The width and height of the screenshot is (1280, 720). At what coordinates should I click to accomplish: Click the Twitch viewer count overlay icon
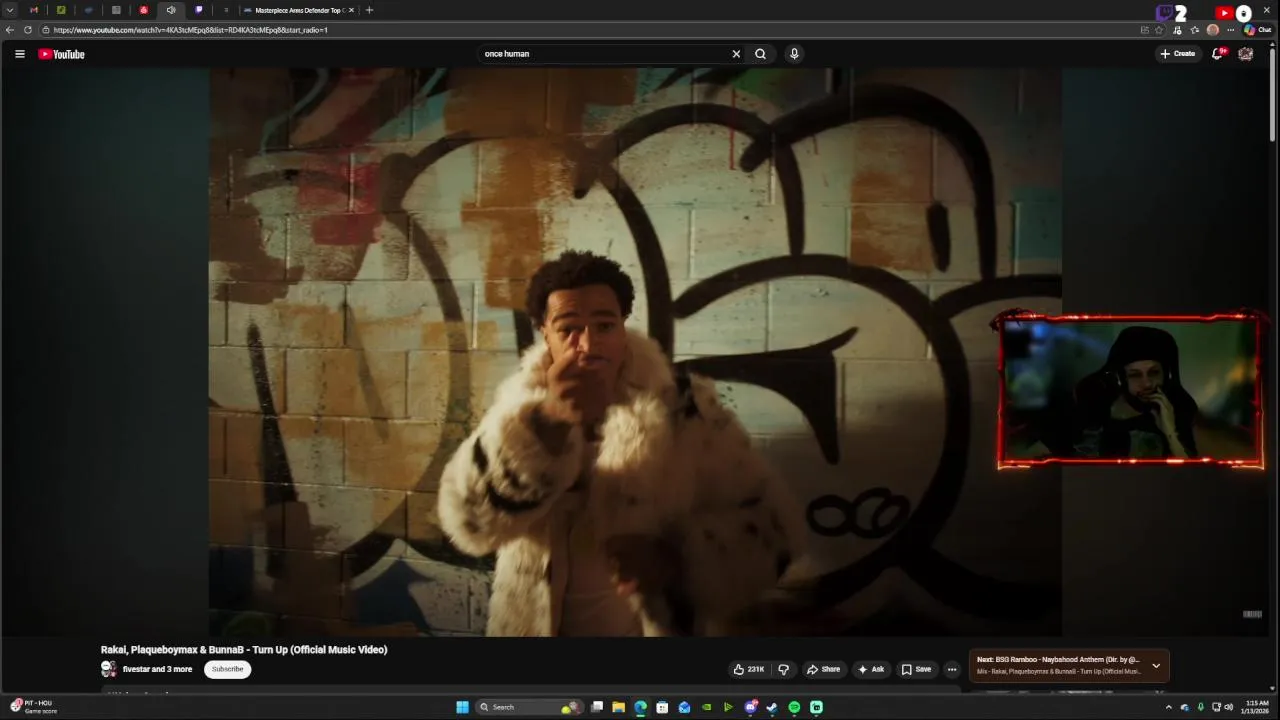(x=1165, y=13)
